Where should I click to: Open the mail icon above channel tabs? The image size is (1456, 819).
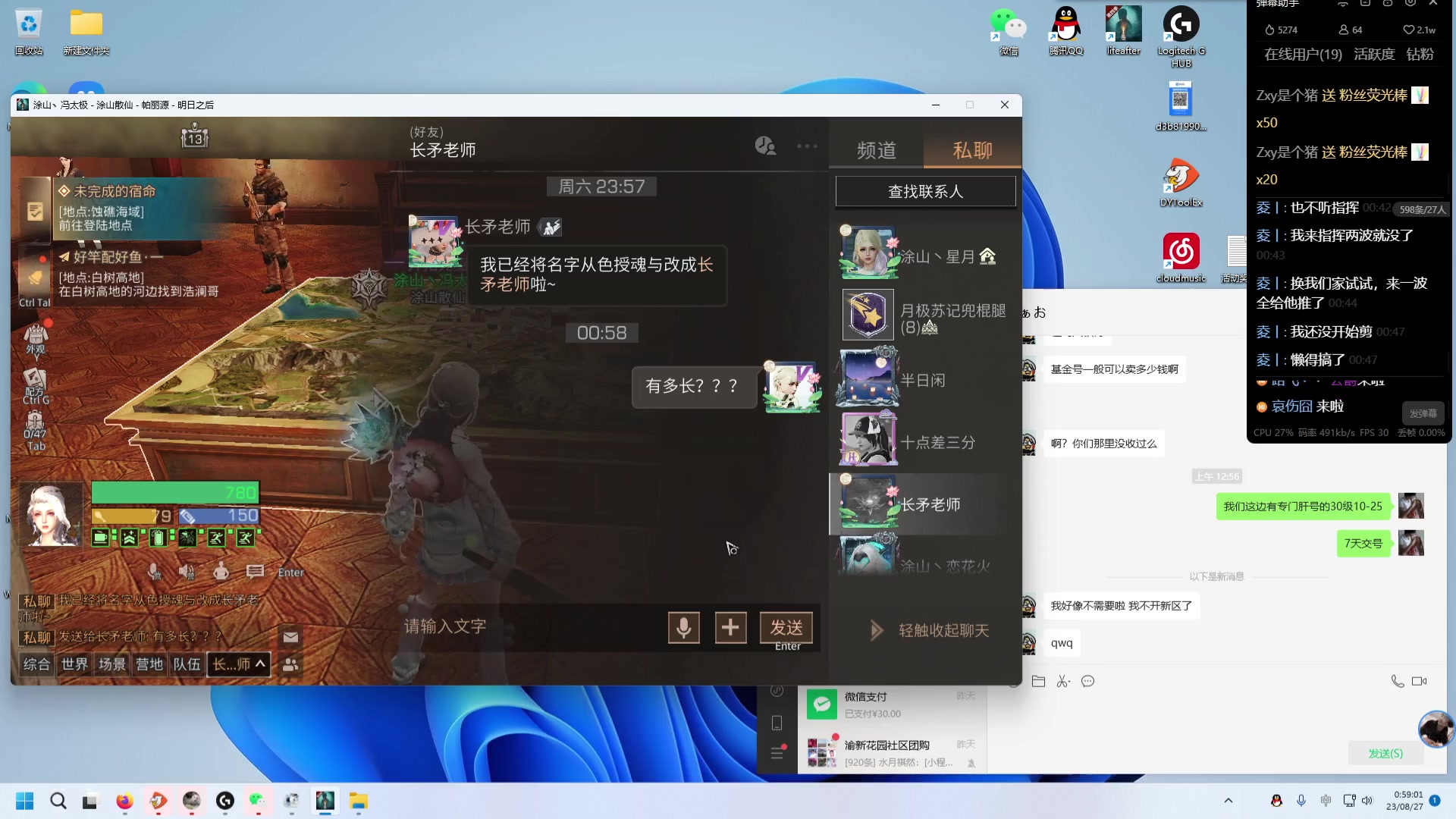coord(290,637)
